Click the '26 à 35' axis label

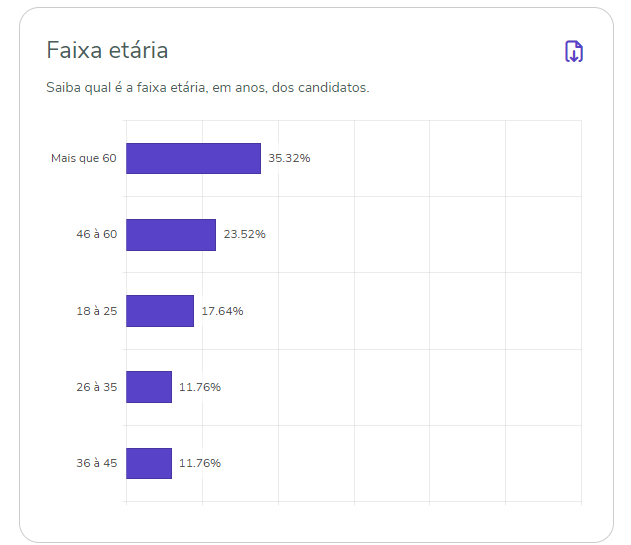point(97,387)
